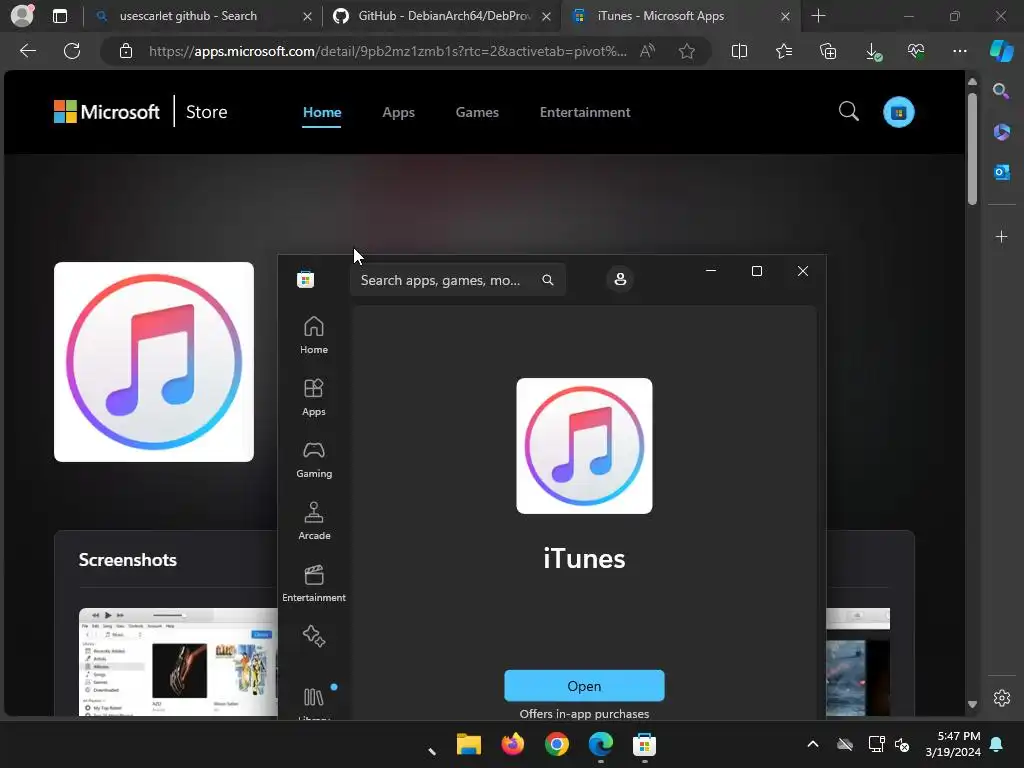Select the Entertainment tab on the Store website

[584, 112]
